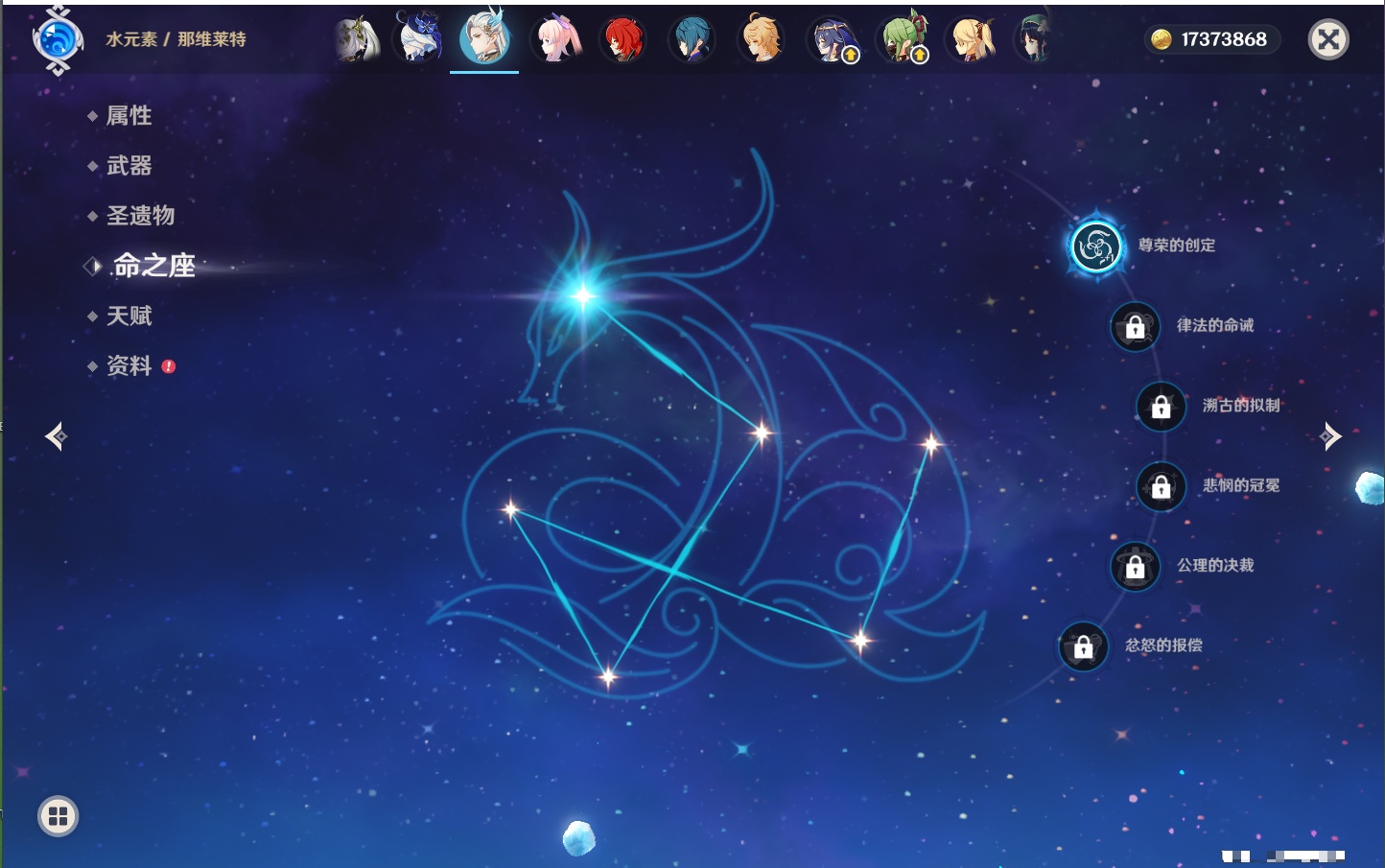
Task: Select the Furina avatar with blue hat
Action: coord(418,37)
